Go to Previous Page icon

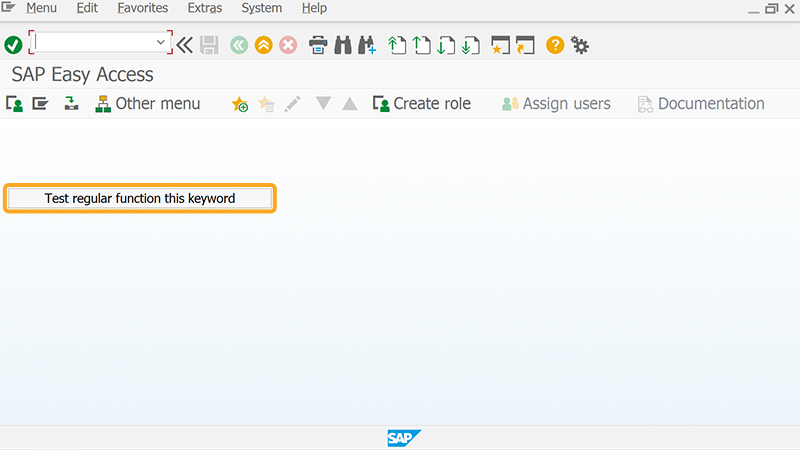[422, 45]
